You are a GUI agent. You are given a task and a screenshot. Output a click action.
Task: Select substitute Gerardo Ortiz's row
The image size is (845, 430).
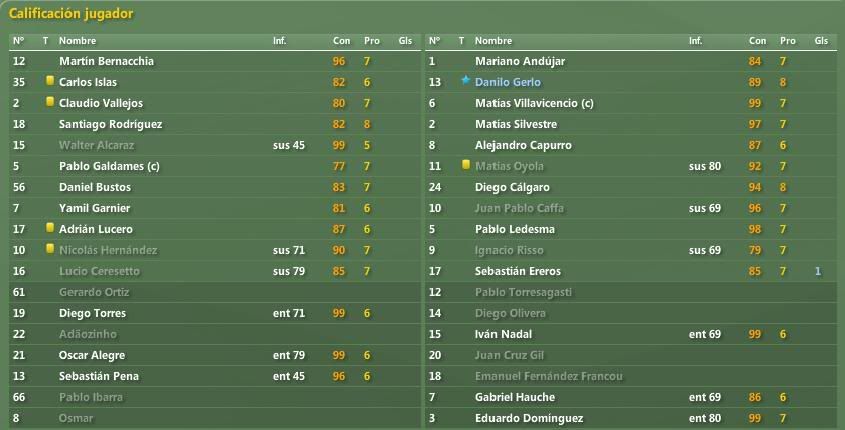214,292
